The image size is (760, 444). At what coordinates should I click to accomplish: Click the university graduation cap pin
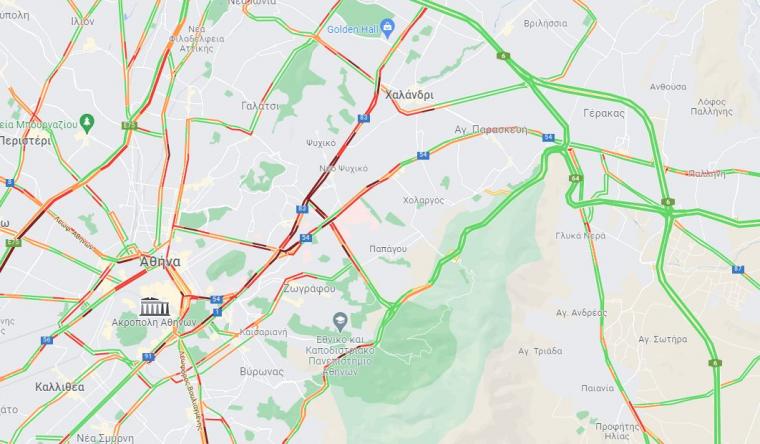pyautogui.click(x=340, y=321)
